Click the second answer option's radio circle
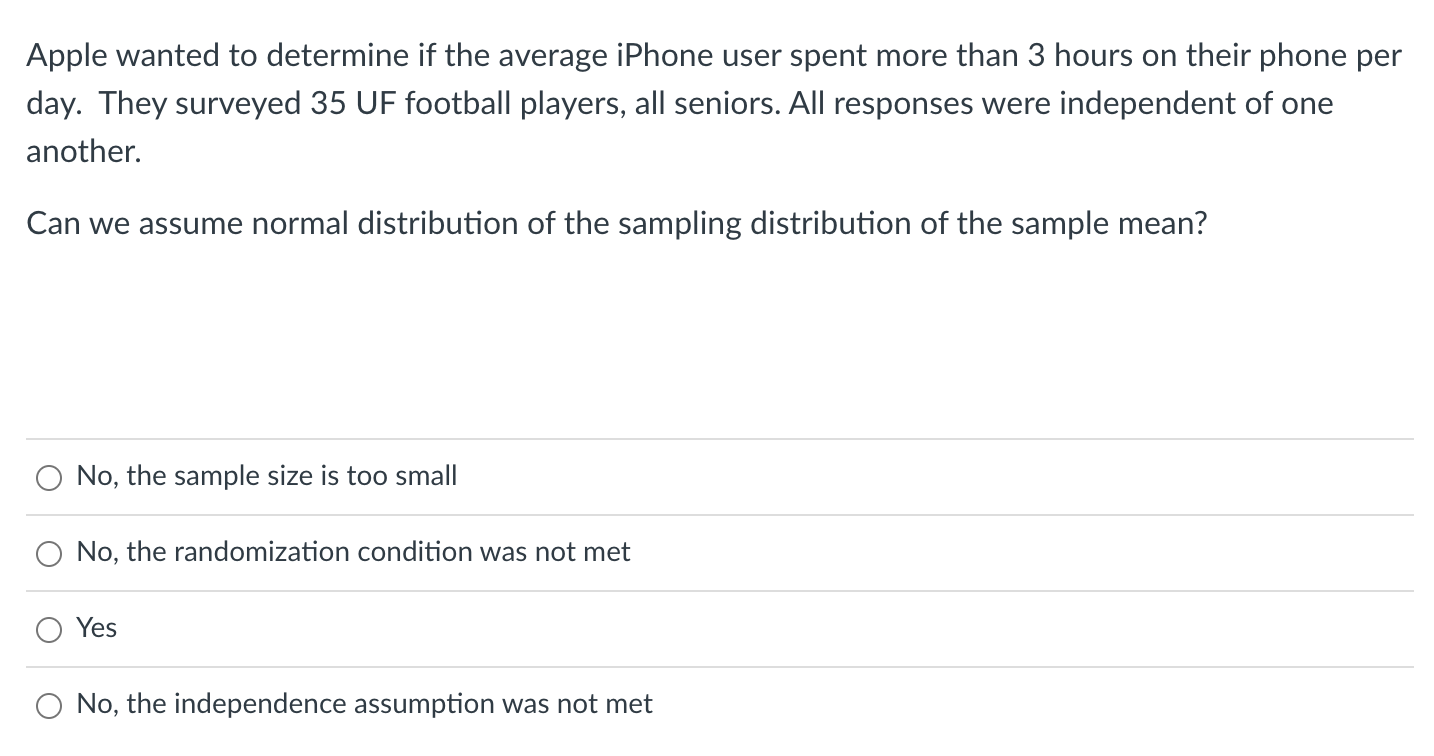Image resolution: width=1434 pixels, height=756 pixels. tap(48, 553)
